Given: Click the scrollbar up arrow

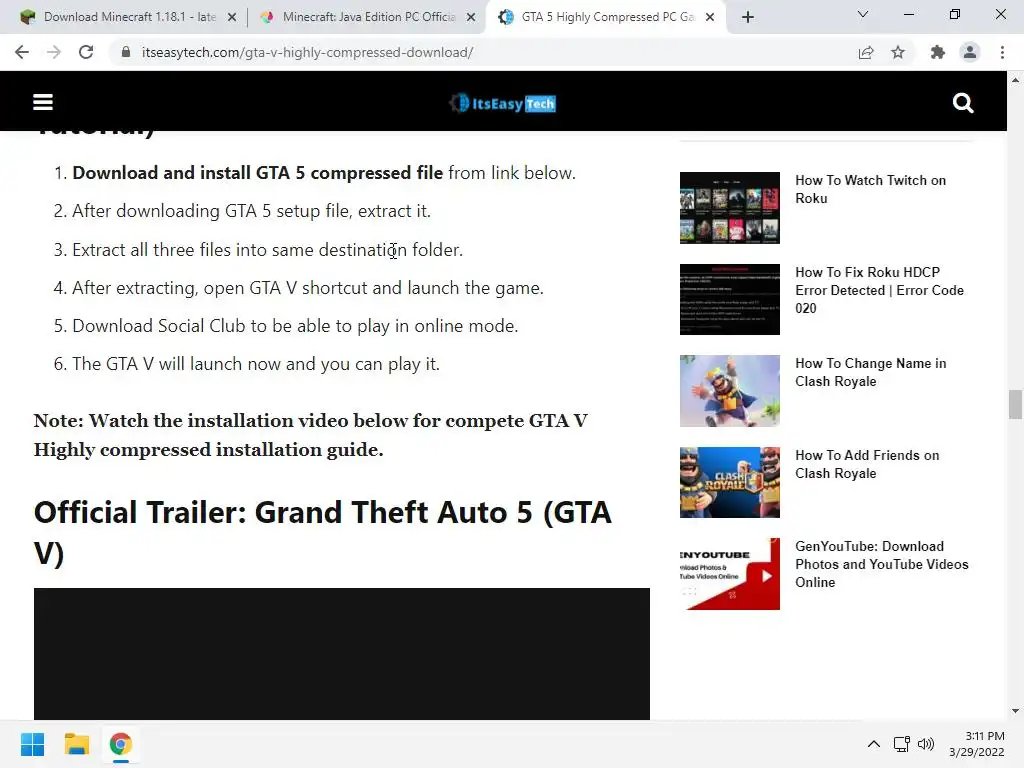Looking at the screenshot, I should [1015, 80].
